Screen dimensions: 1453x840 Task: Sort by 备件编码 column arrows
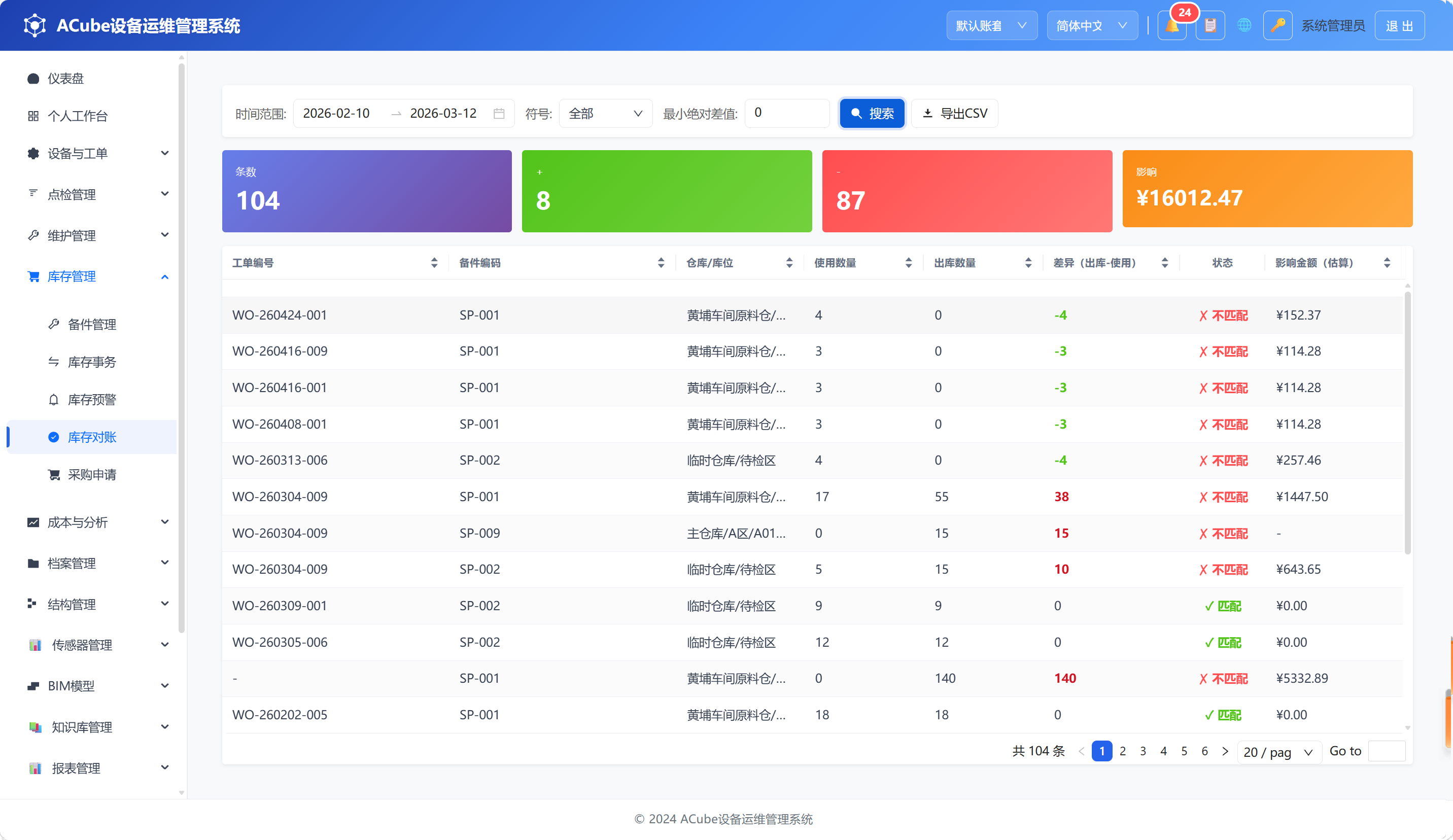[x=661, y=263]
